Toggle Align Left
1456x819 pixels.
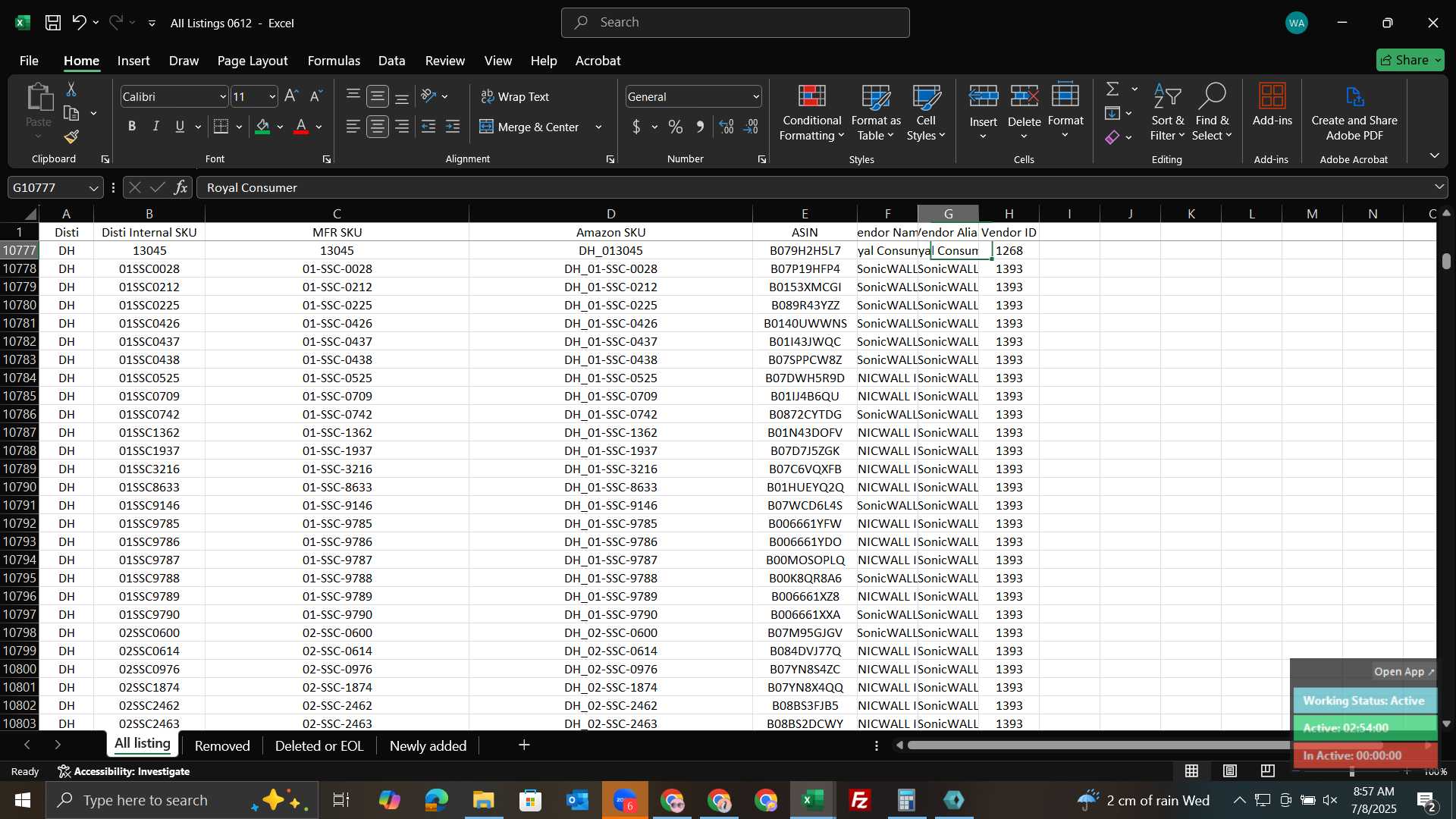point(353,127)
